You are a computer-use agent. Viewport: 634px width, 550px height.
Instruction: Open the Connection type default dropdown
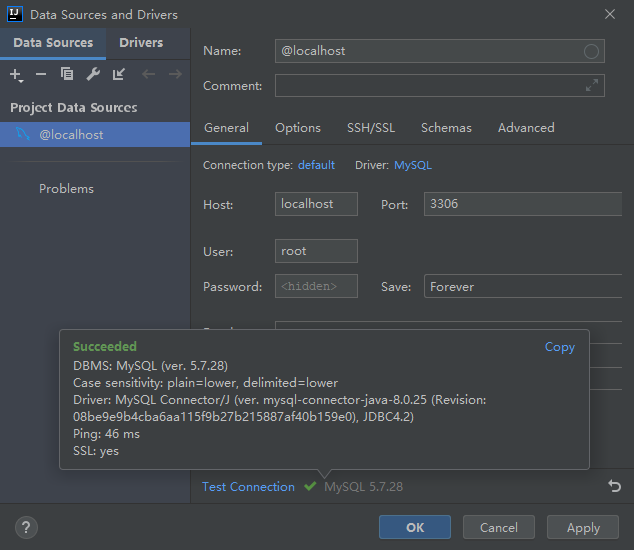tap(316, 165)
